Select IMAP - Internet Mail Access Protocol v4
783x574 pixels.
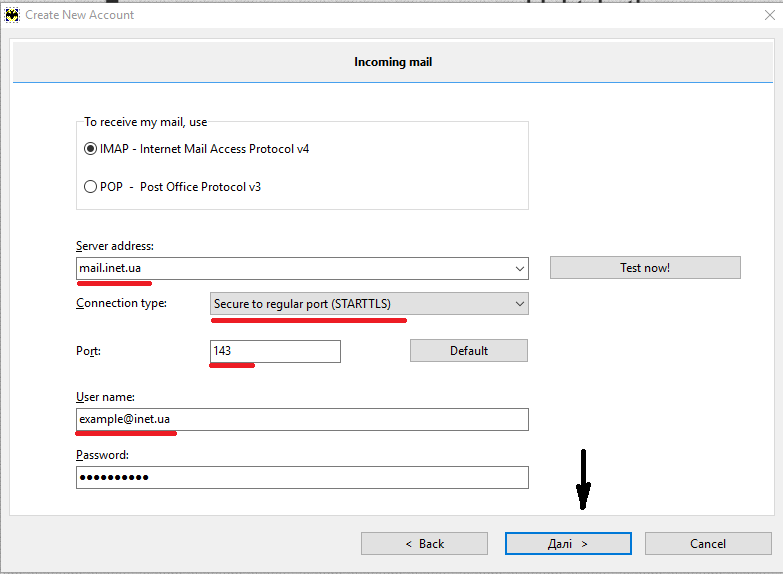coord(91,149)
